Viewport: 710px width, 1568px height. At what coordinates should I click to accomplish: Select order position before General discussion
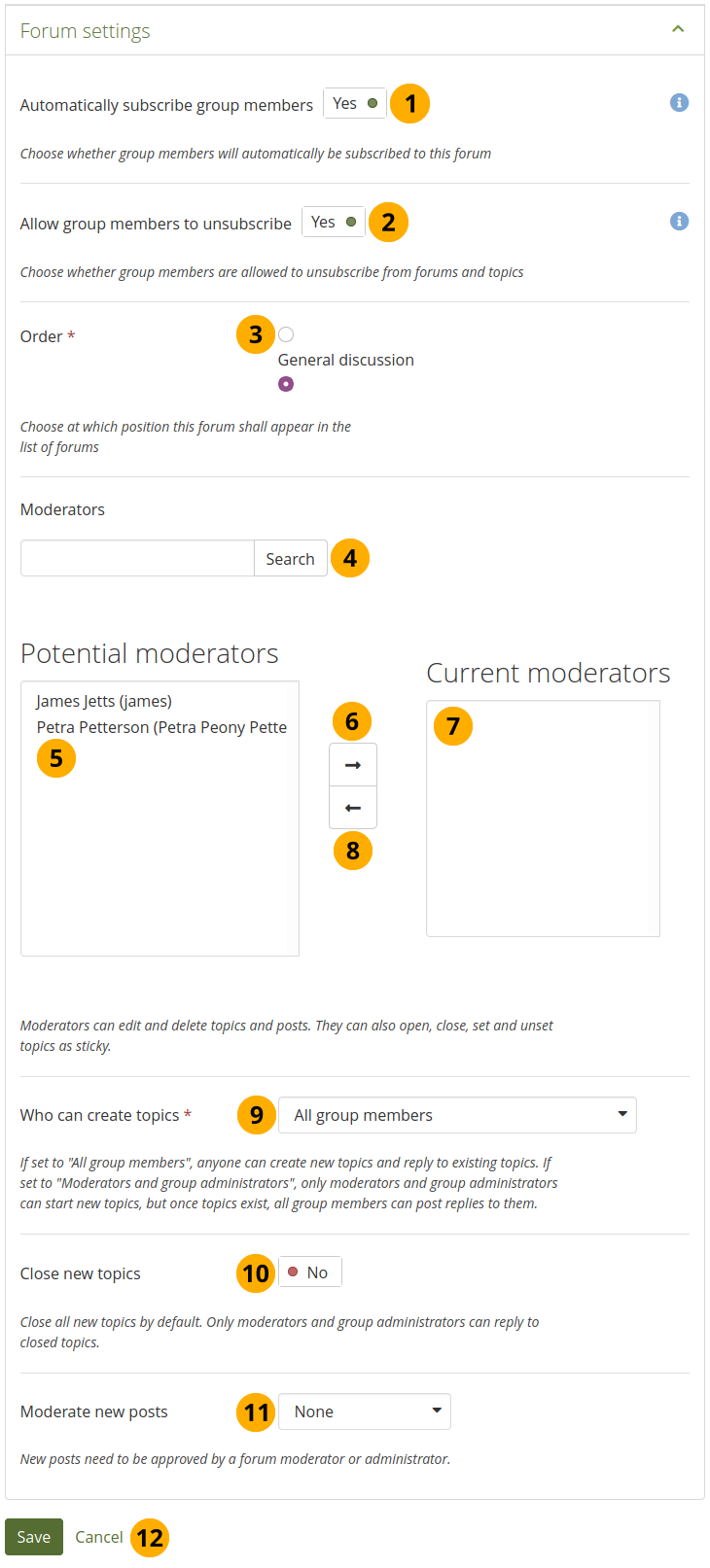(x=286, y=334)
